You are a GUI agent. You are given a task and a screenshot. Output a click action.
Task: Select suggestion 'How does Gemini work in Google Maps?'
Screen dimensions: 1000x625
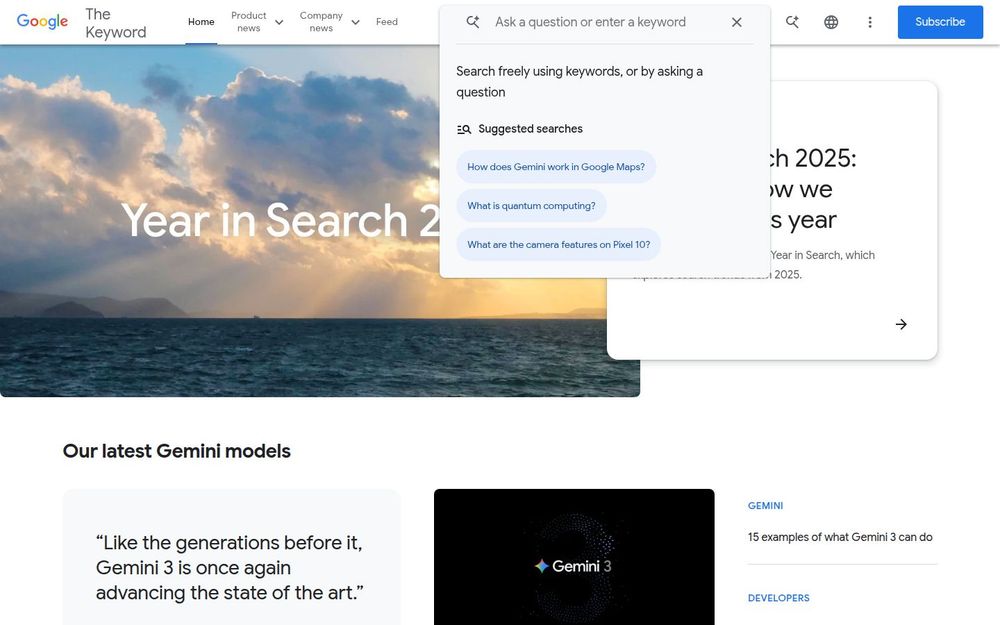coord(556,166)
